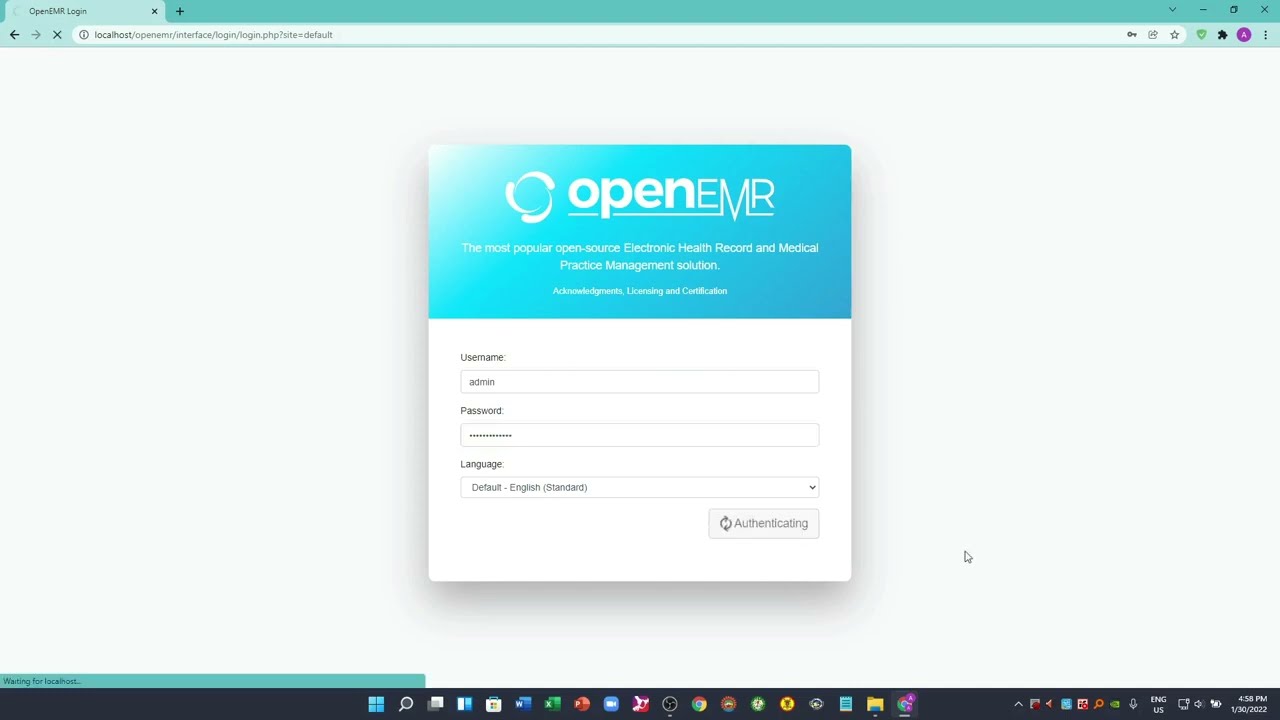Focus the Password input field
This screenshot has height=720, width=1280.
pos(640,435)
